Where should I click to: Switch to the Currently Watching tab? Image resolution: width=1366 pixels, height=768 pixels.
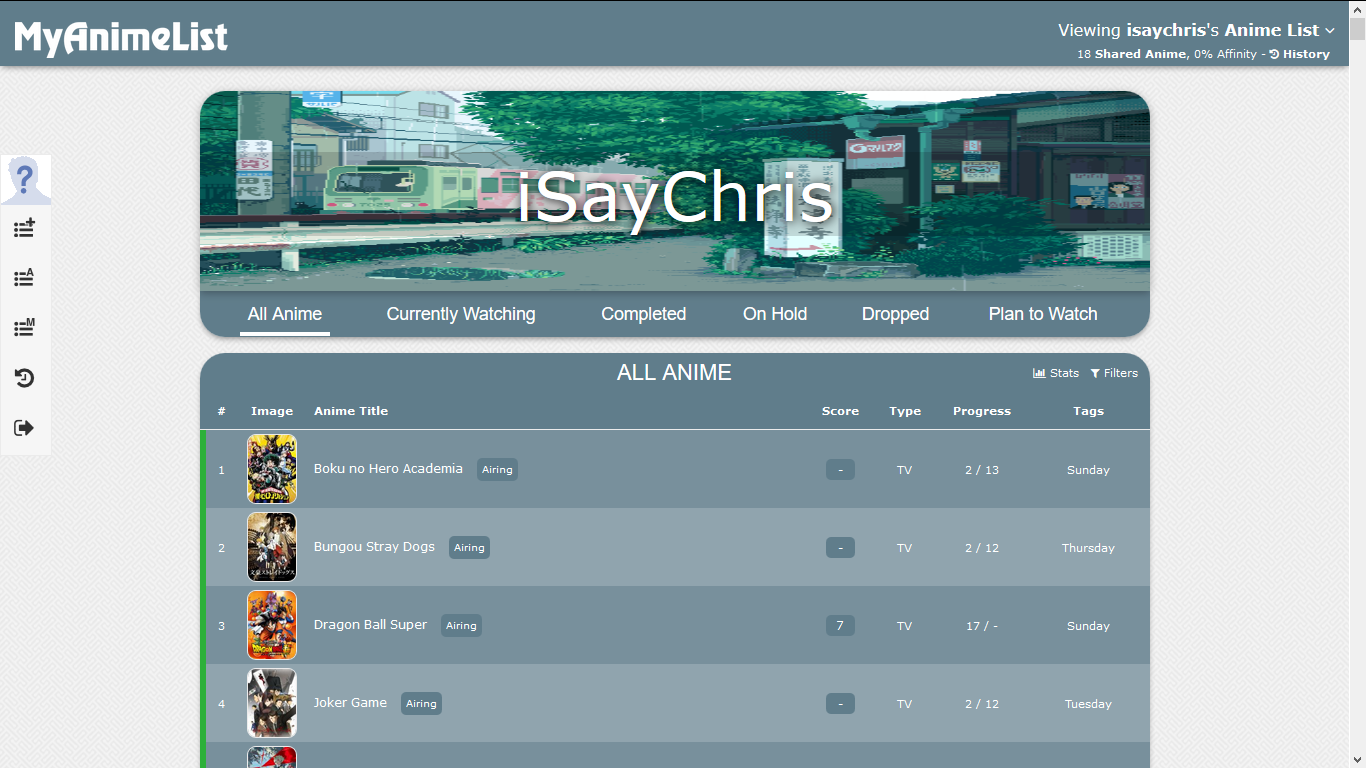tap(461, 314)
